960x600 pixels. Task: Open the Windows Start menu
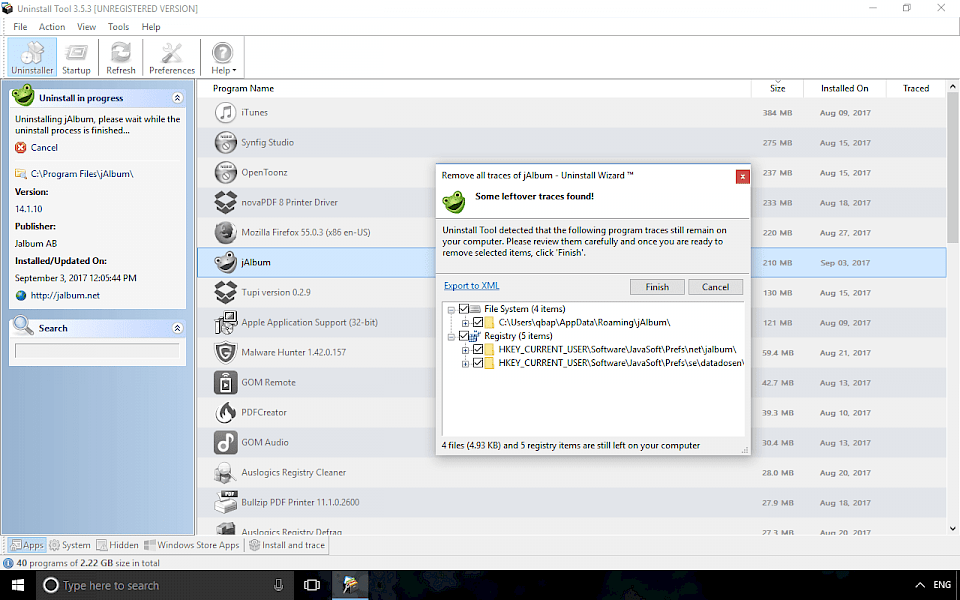click(x=18, y=585)
